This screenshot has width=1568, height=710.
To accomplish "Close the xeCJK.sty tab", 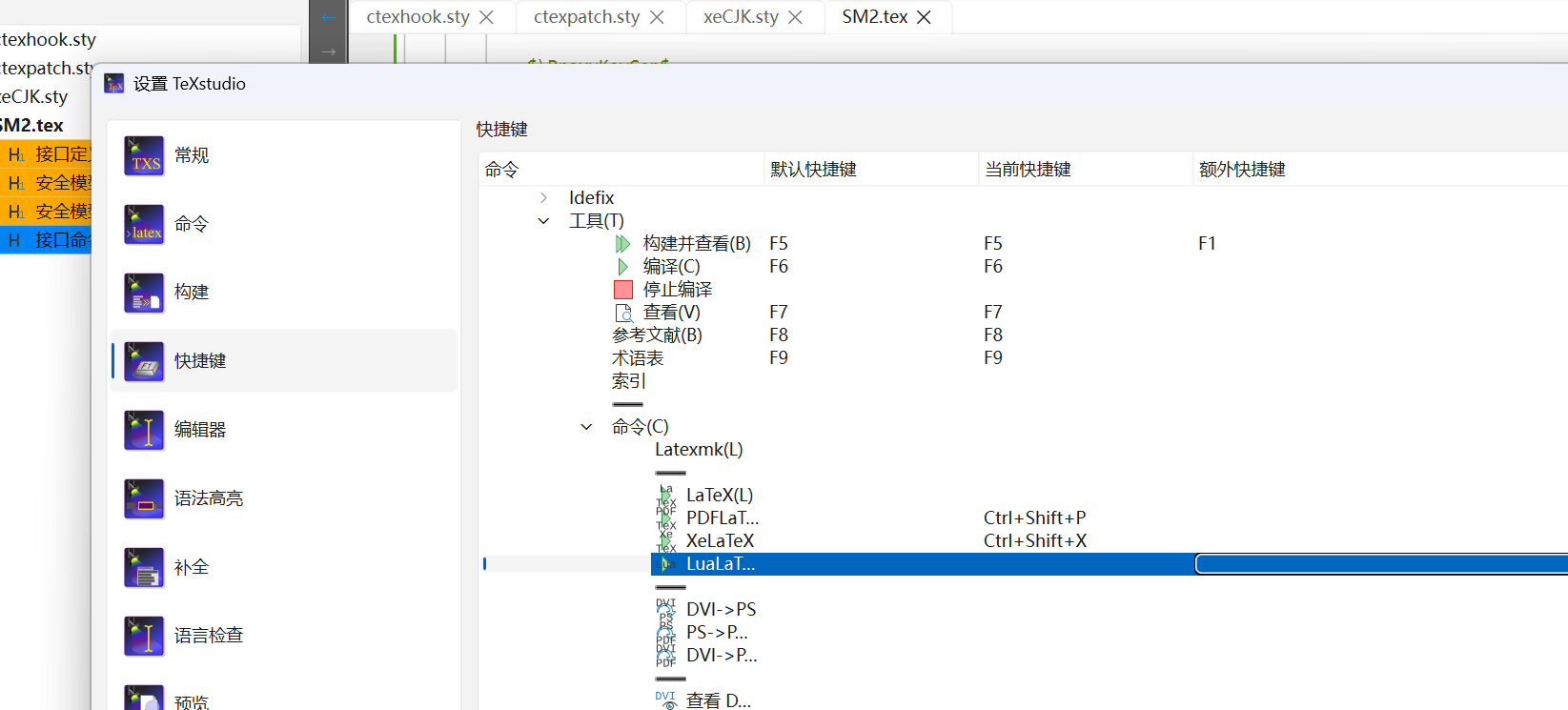I will click(795, 17).
